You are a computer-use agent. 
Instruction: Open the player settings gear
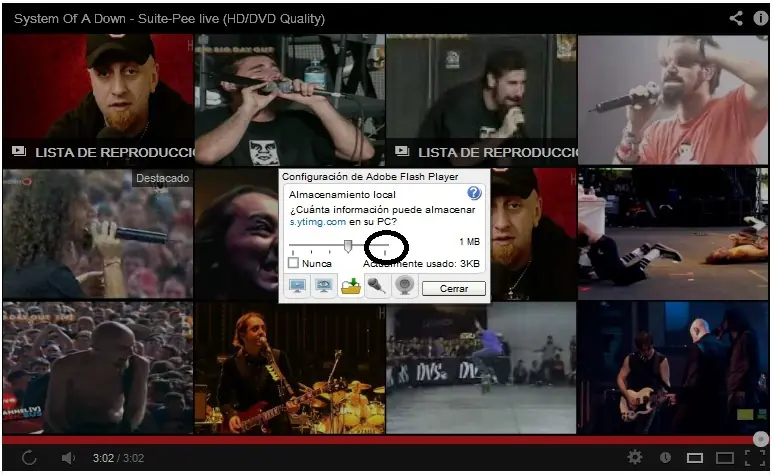635,457
